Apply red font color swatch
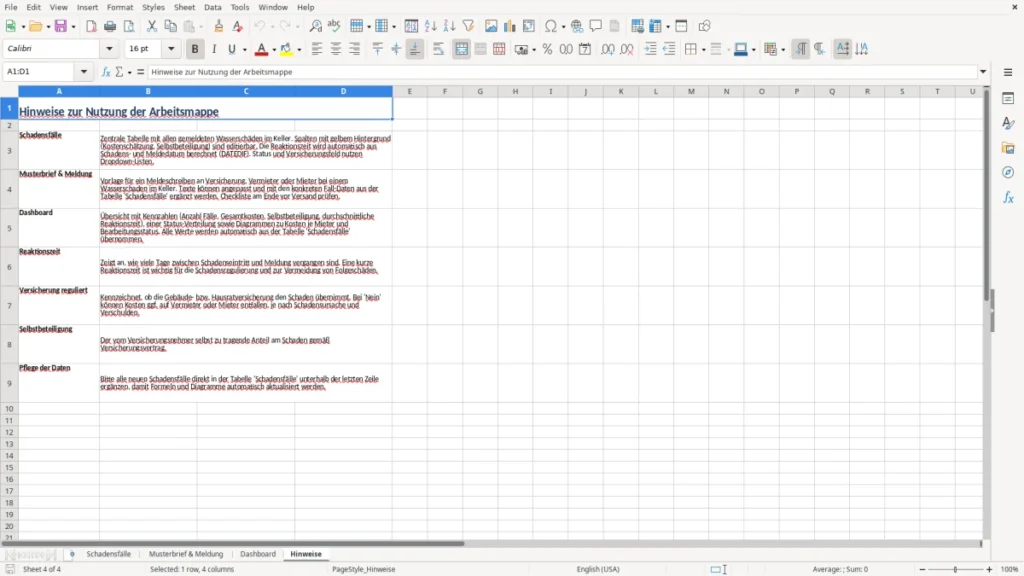Viewport: 1024px width, 576px height. [x=261, y=49]
